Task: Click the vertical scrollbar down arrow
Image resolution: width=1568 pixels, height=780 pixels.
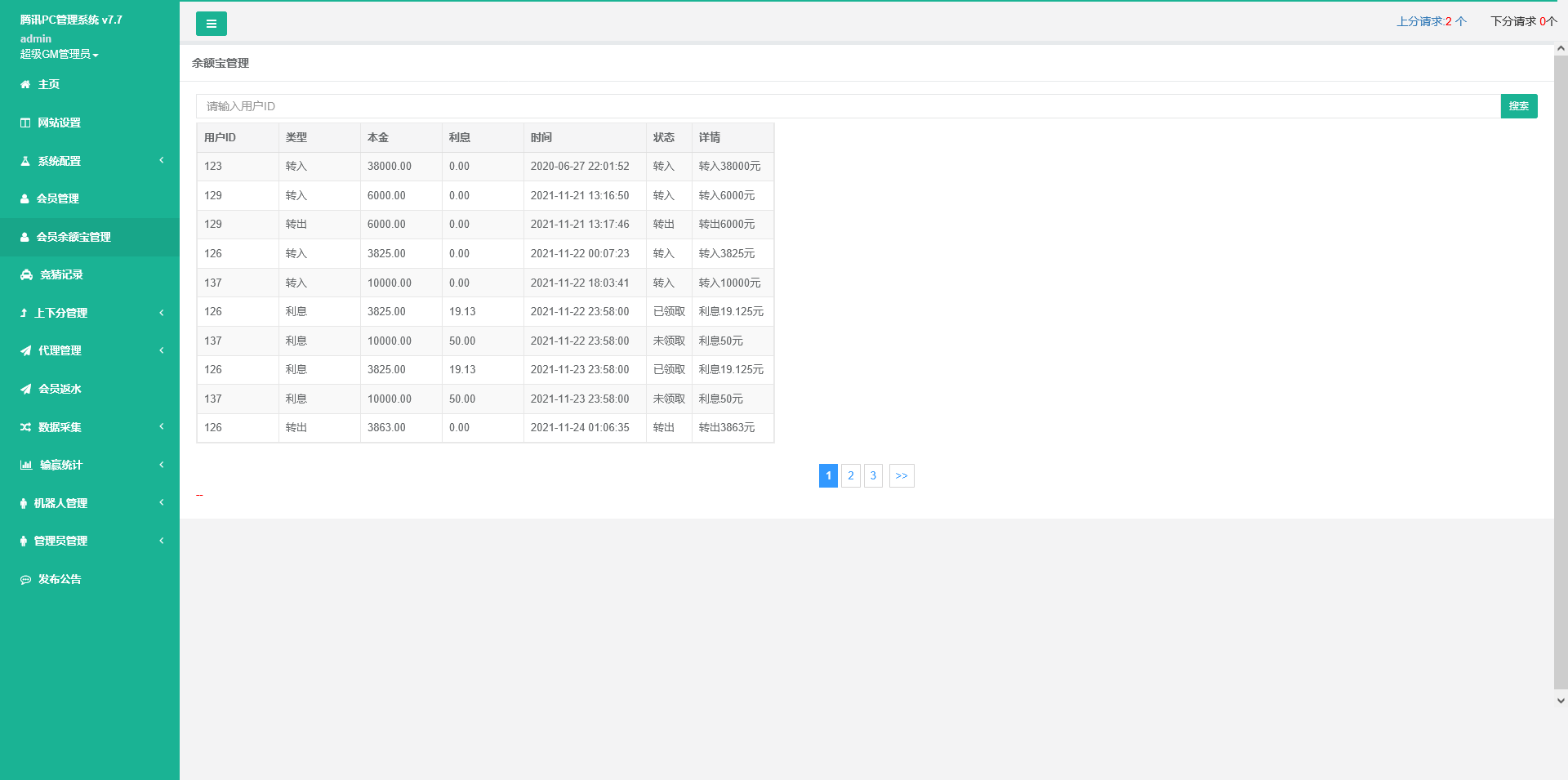Action: click(1561, 700)
